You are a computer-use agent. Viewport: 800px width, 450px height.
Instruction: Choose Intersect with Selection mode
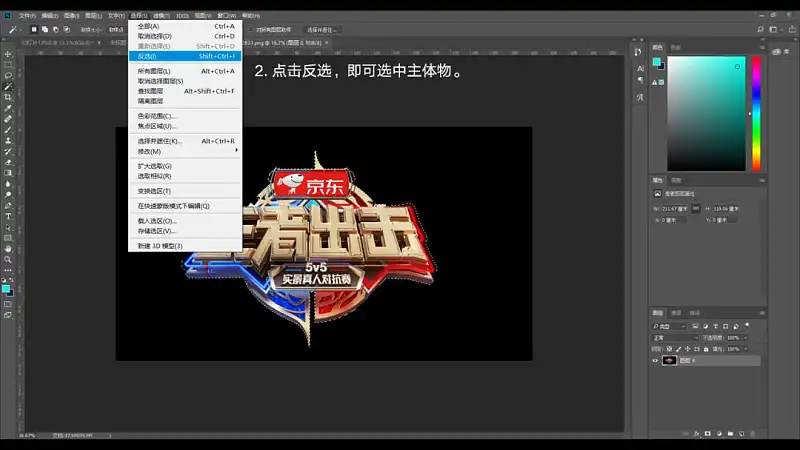click(x=67, y=30)
